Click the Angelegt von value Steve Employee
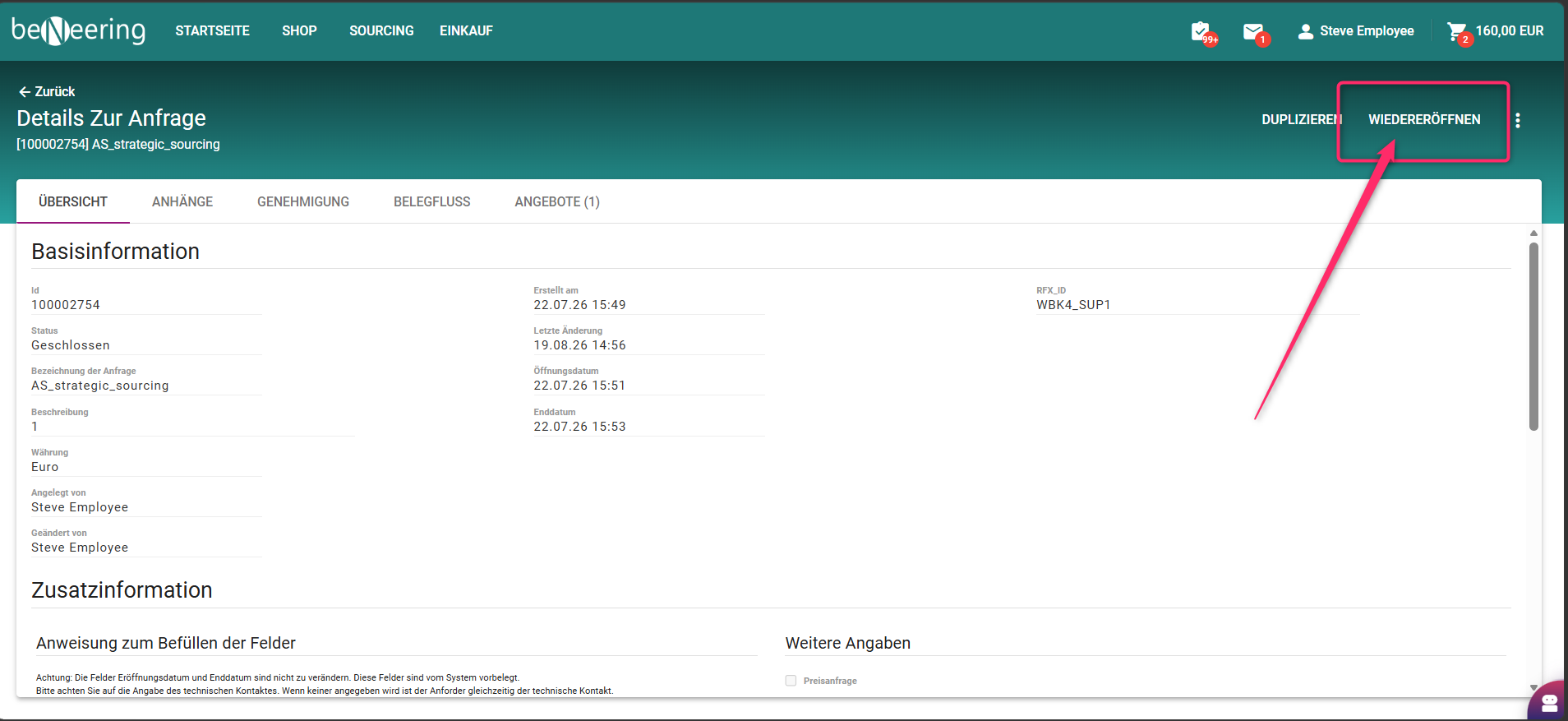 pos(80,507)
